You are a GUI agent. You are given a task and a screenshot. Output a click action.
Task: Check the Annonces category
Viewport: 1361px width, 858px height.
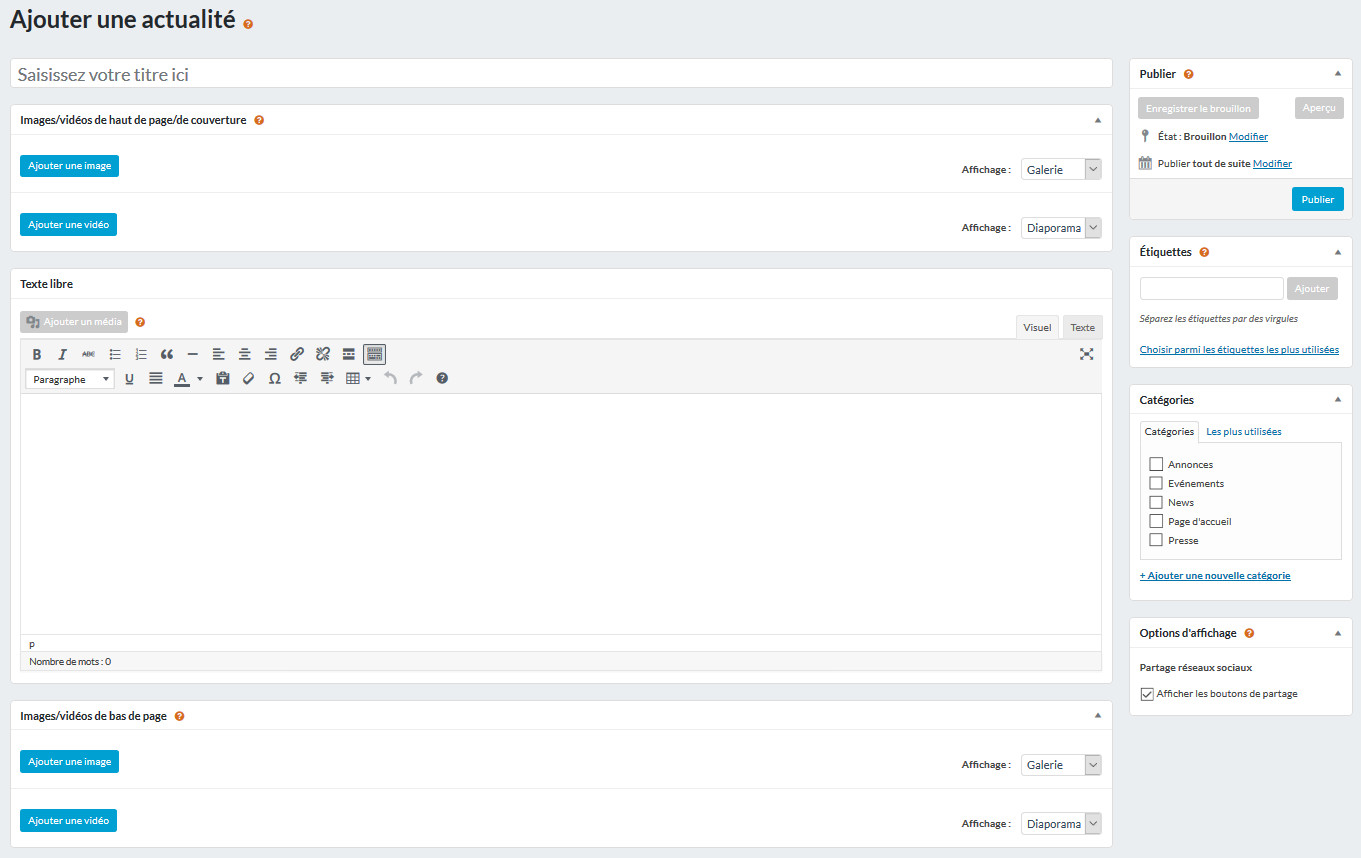point(1156,464)
